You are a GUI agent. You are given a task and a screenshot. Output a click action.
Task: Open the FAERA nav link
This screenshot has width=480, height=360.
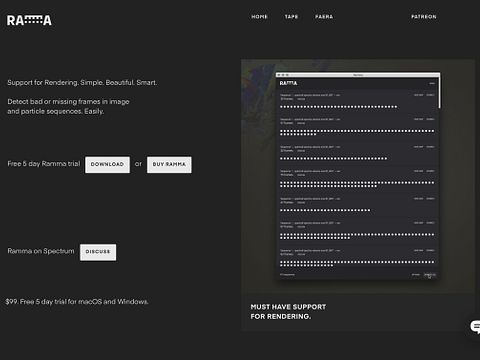pos(324,17)
